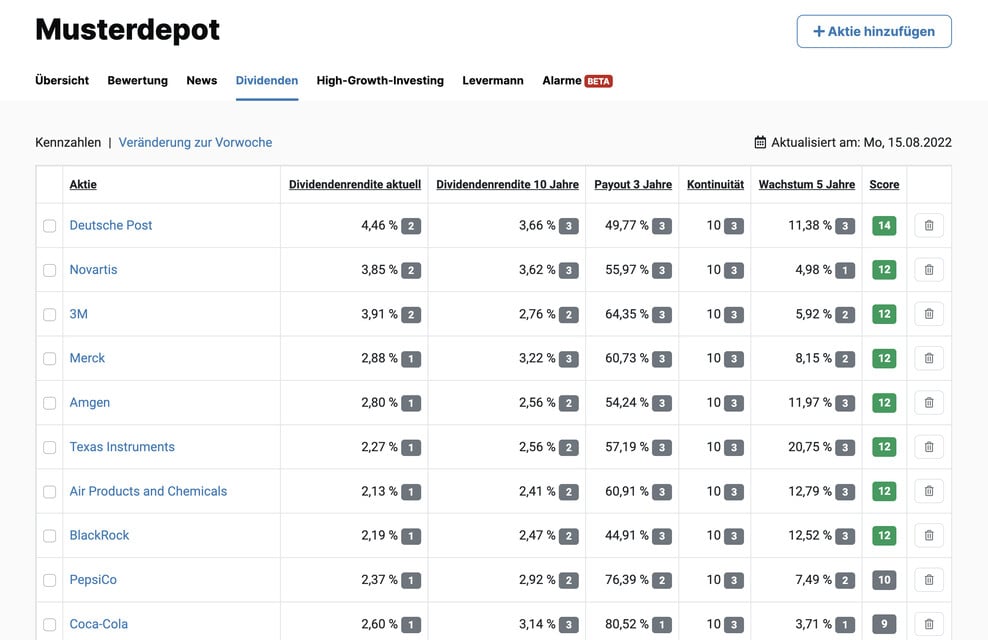Check the Air Products and Chemicals checkbox
This screenshot has height=640, width=988.
(x=49, y=491)
